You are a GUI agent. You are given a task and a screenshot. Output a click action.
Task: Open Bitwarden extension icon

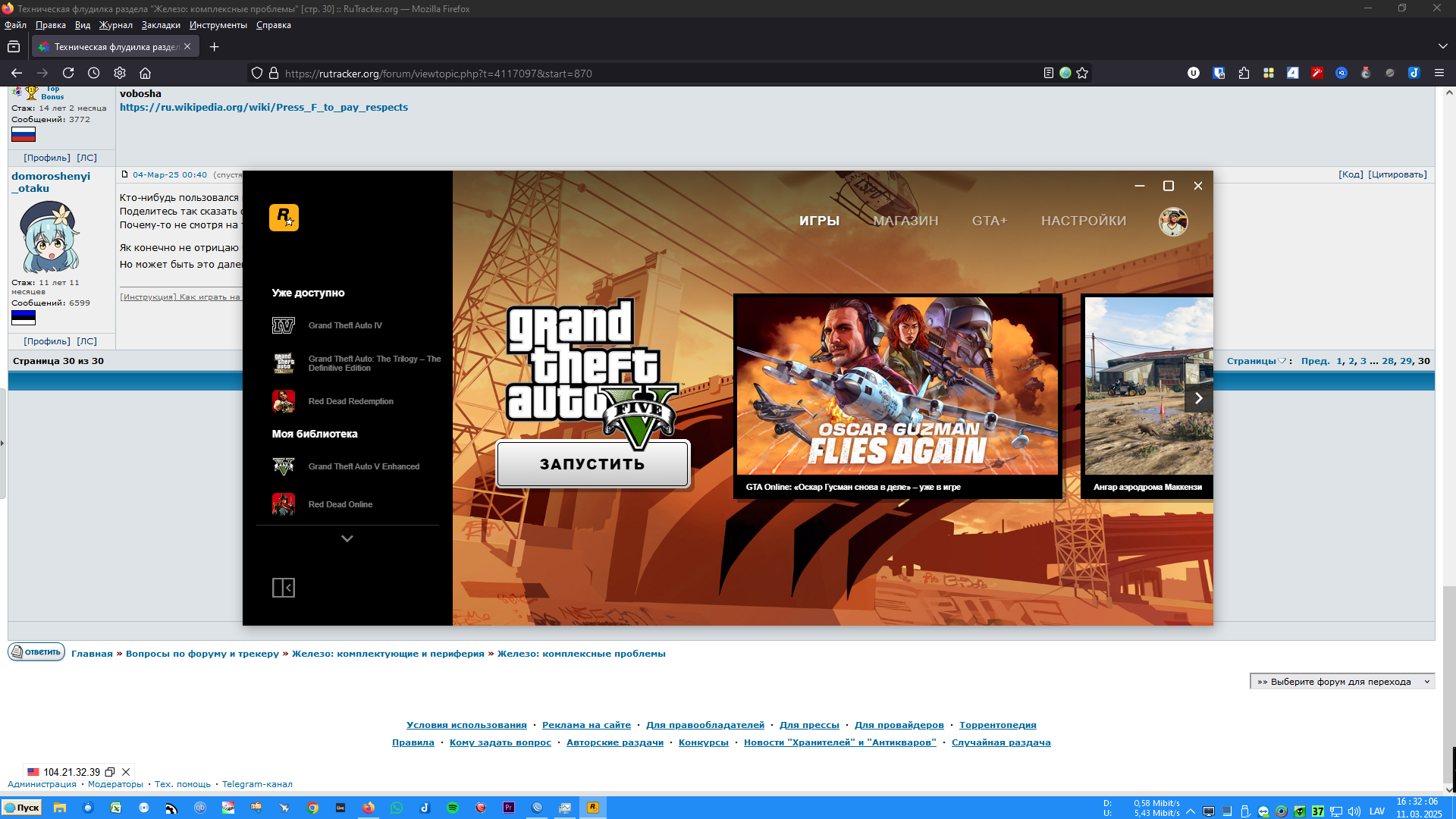(x=1219, y=73)
